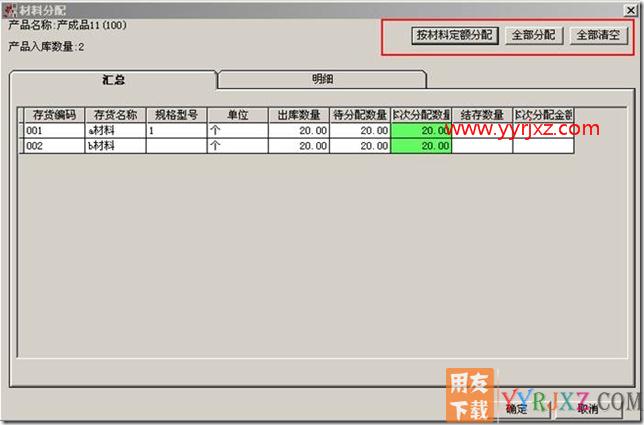Screen dimensions: 644x425
Task: Click 待分配数量 value for a材料
Action: pos(360,131)
